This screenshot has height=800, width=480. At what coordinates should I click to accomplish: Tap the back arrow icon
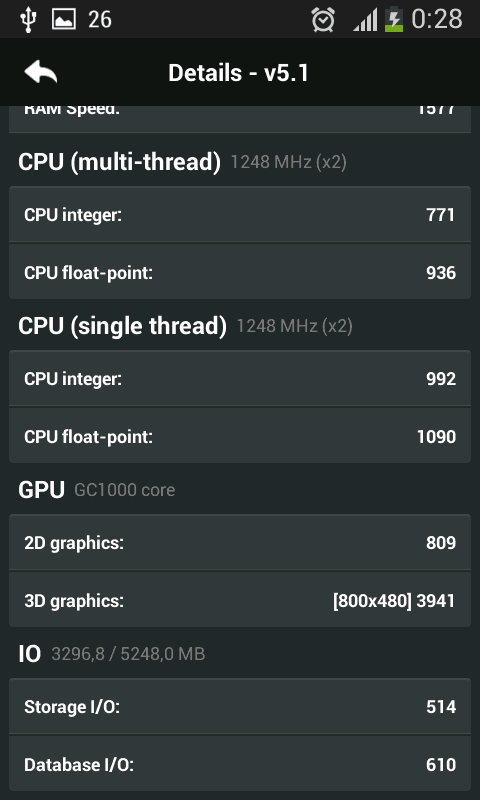click(x=41, y=72)
